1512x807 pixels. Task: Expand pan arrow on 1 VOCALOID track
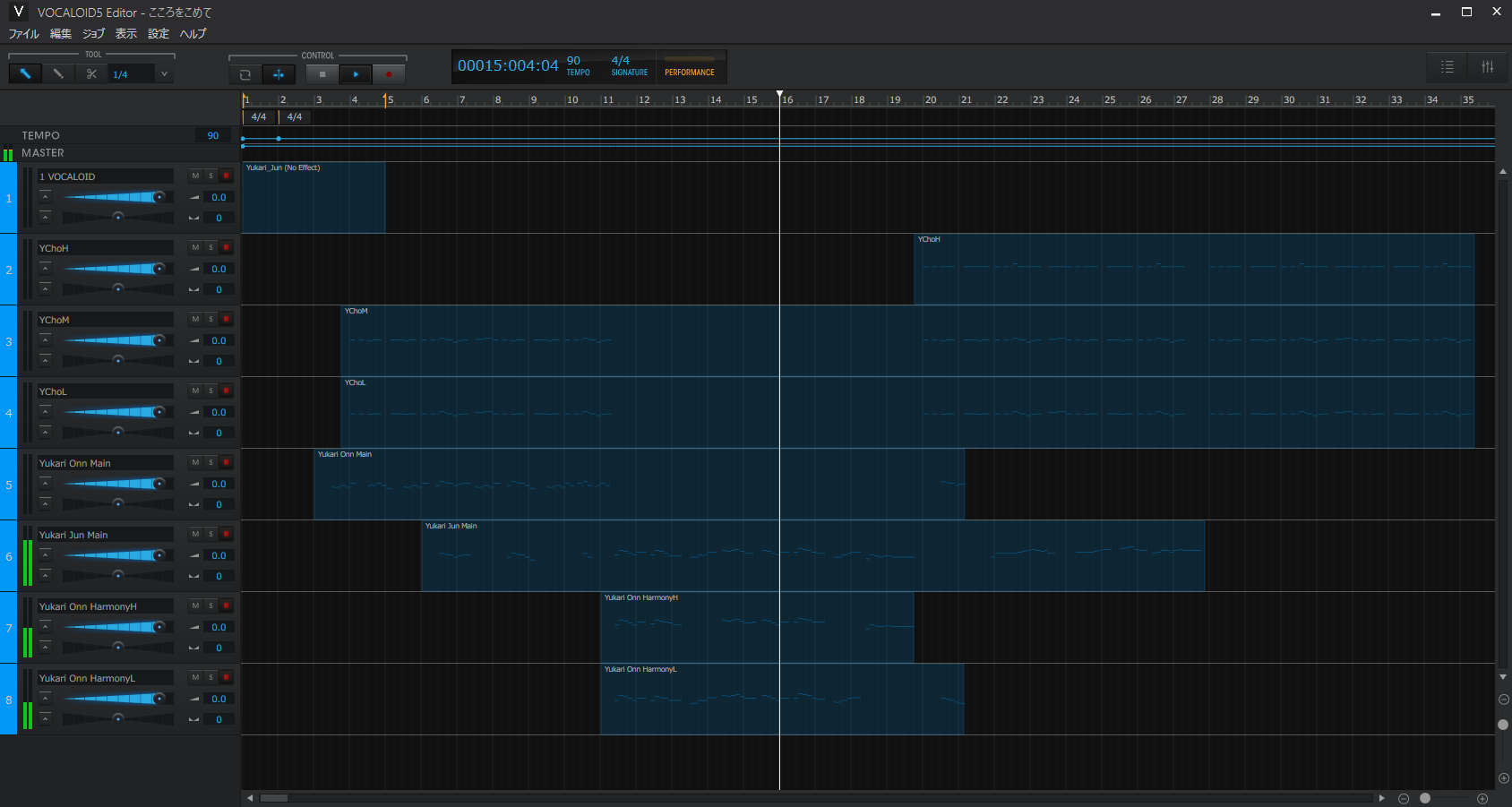coord(46,217)
